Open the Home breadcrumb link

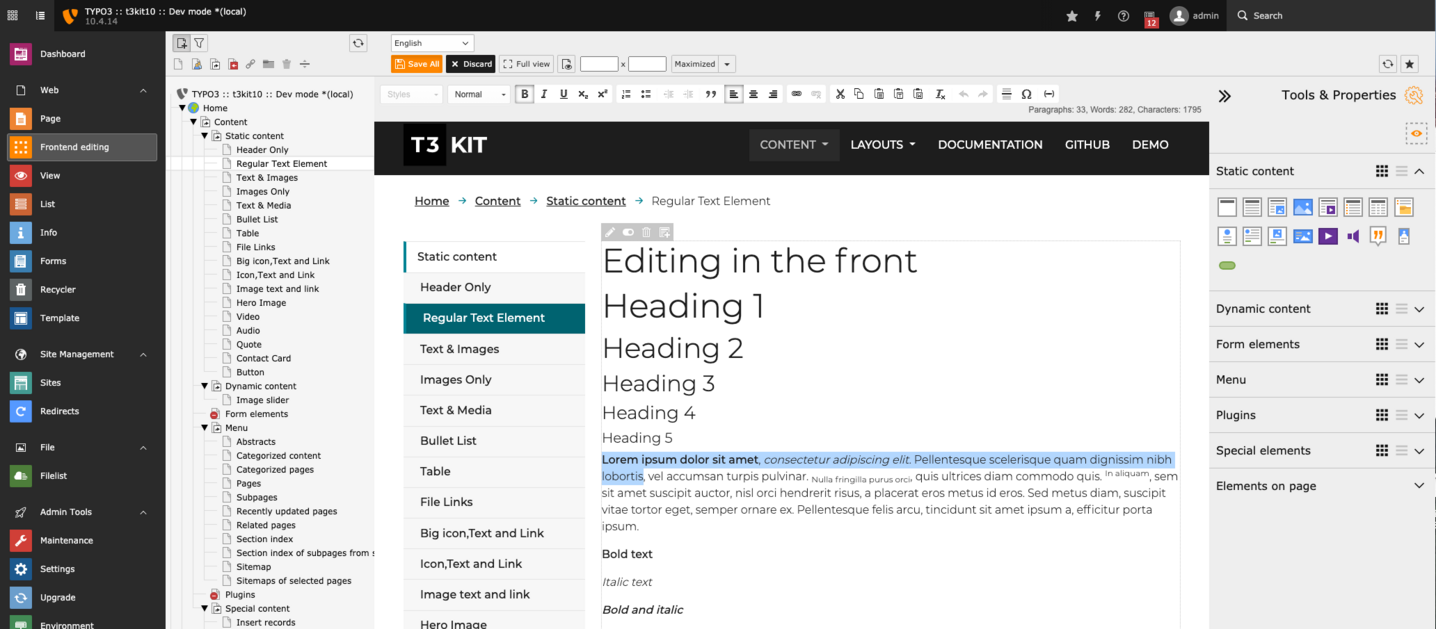(x=431, y=200)
